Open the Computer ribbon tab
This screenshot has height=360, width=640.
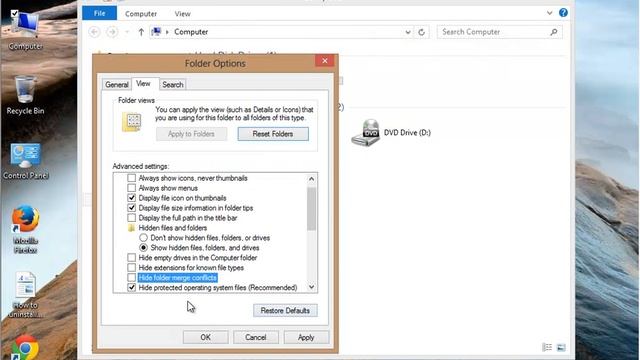tap(141, 13)
